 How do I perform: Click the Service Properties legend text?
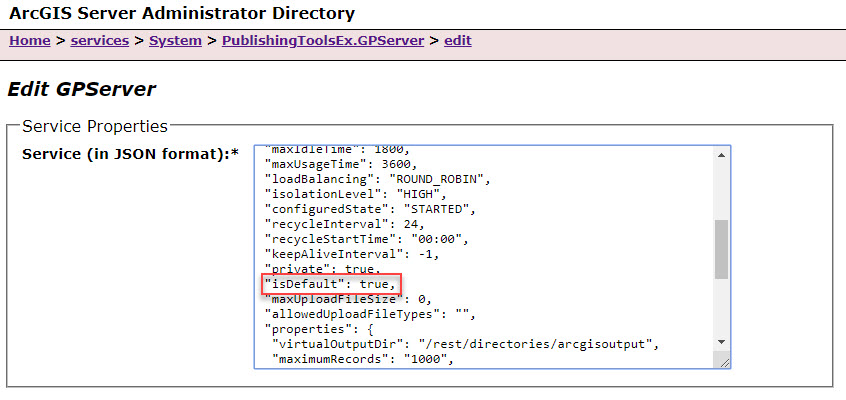click(x=95, y=126)
